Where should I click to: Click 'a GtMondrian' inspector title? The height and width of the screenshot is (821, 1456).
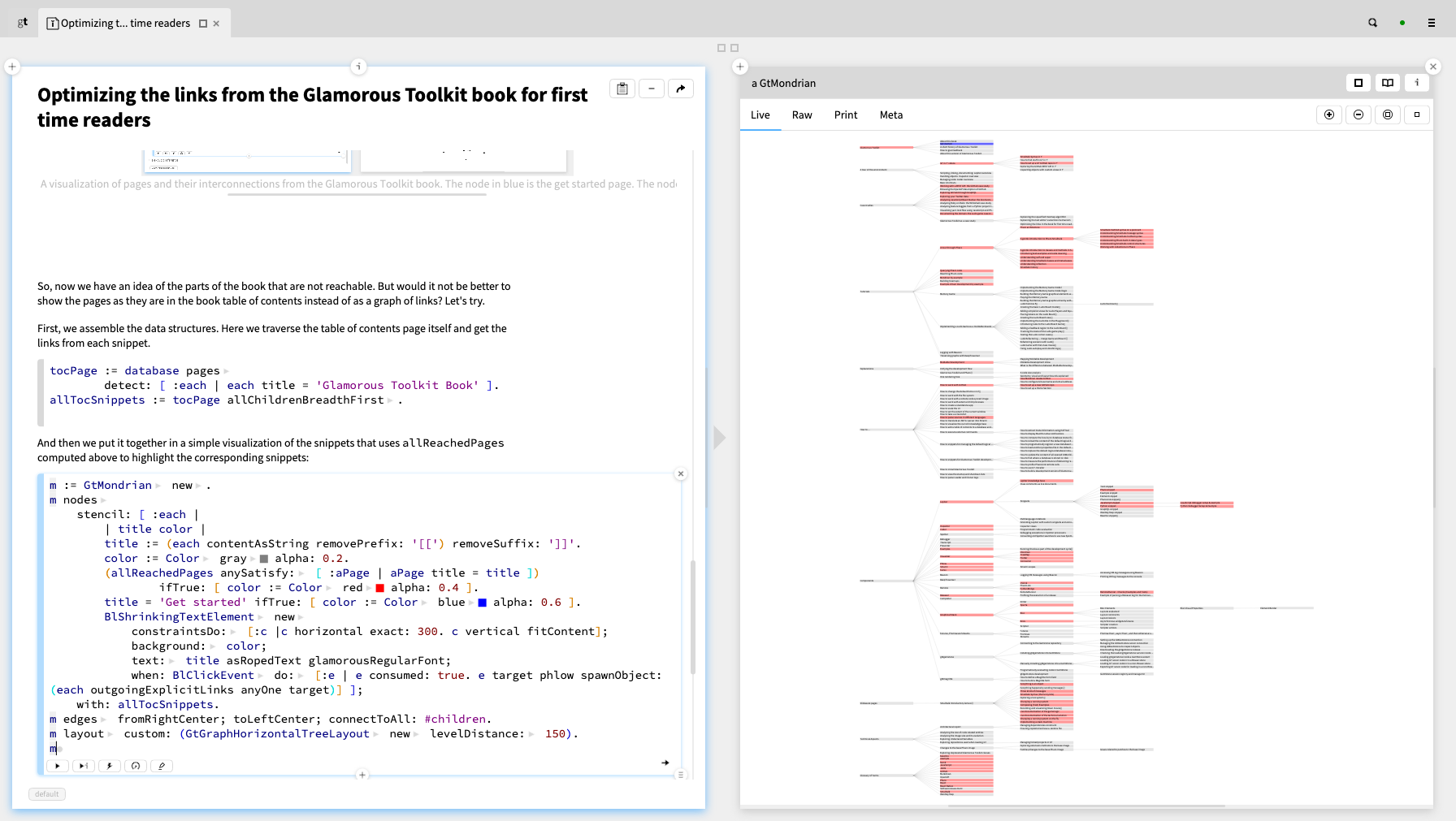click(783, 83)
